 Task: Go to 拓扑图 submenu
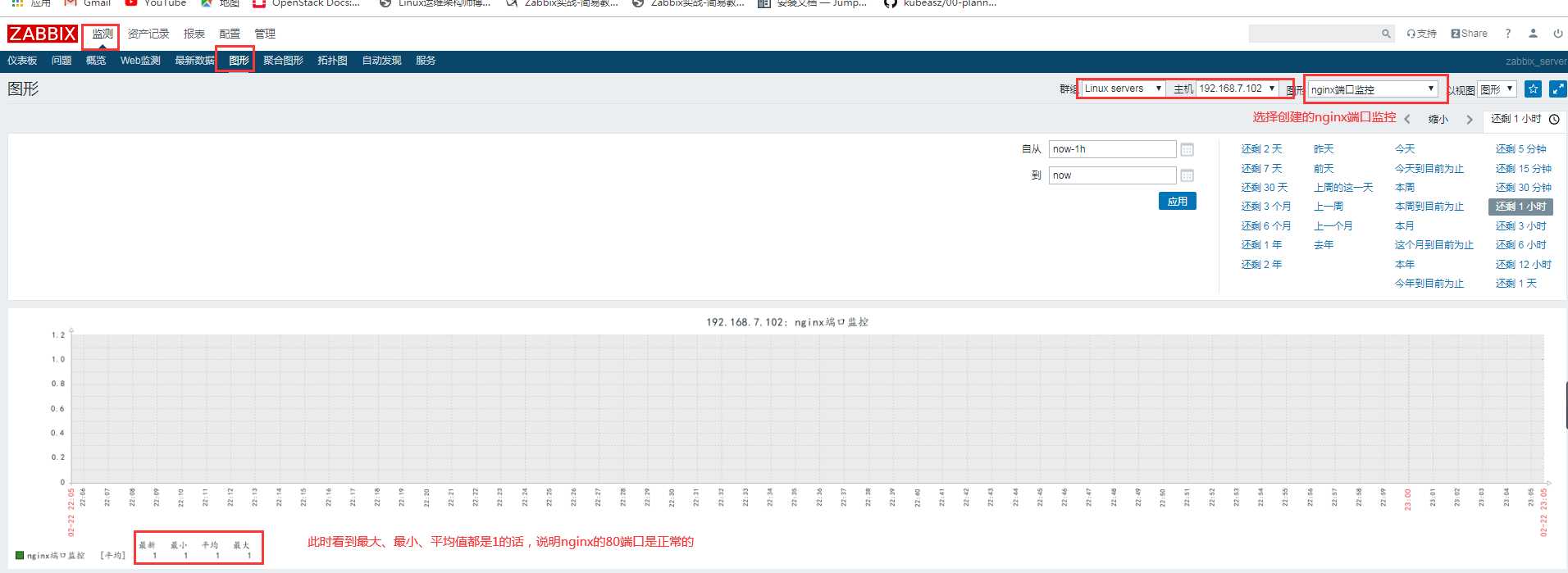pyautogui.click(x=332, y=61)
